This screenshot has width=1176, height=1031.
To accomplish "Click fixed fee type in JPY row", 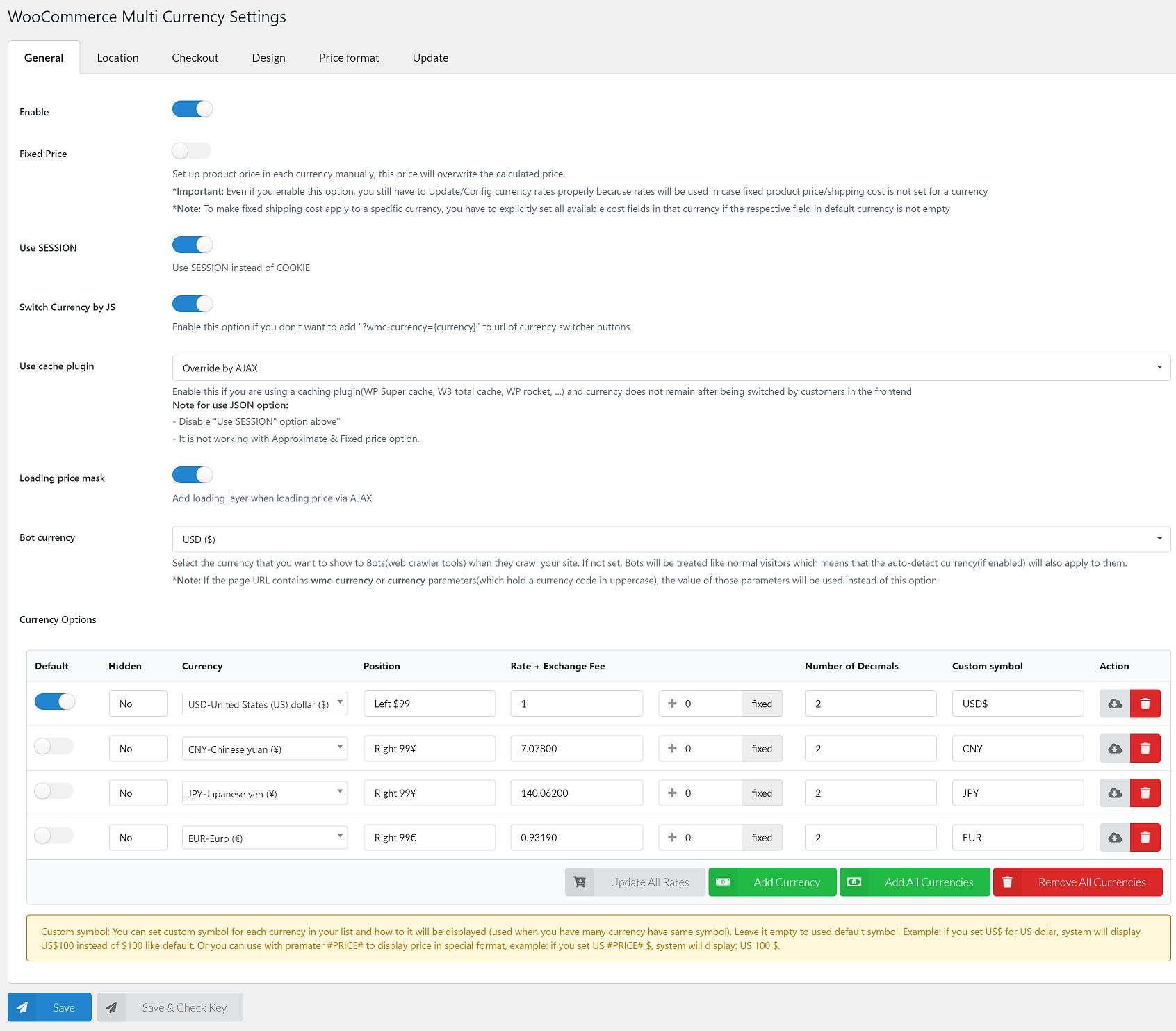I will 762,793.
